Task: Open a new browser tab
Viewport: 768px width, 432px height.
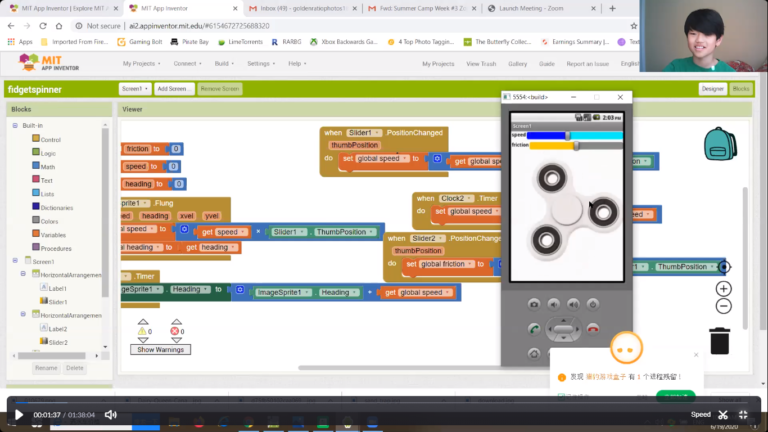Action: coord(612,8)
